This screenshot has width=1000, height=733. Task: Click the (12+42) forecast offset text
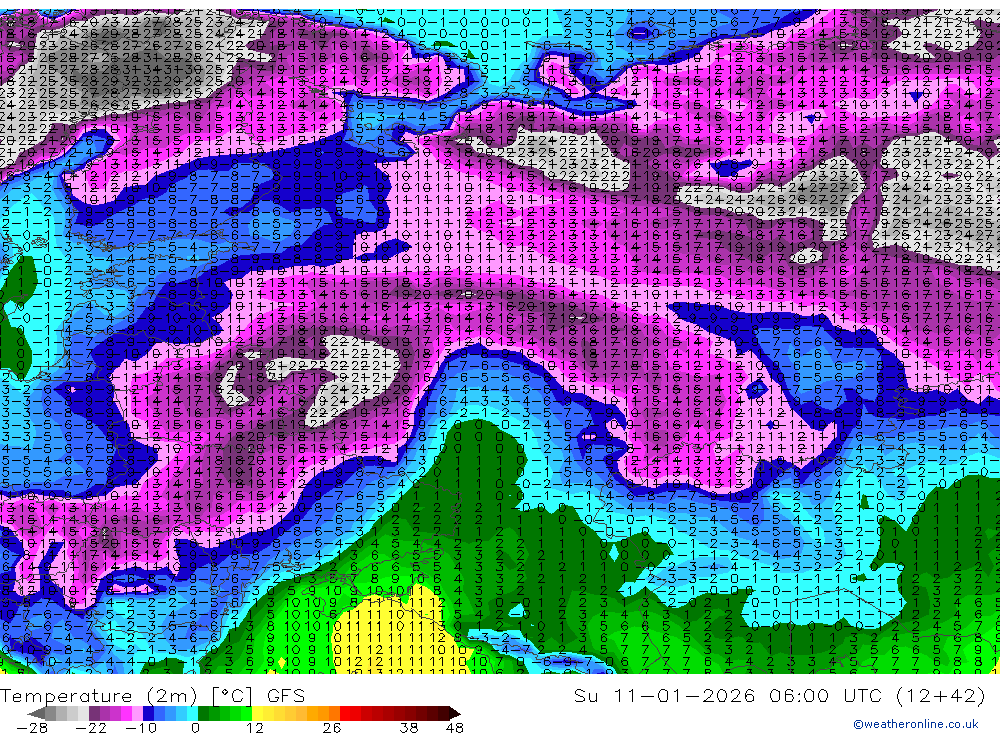pos(941,695)
